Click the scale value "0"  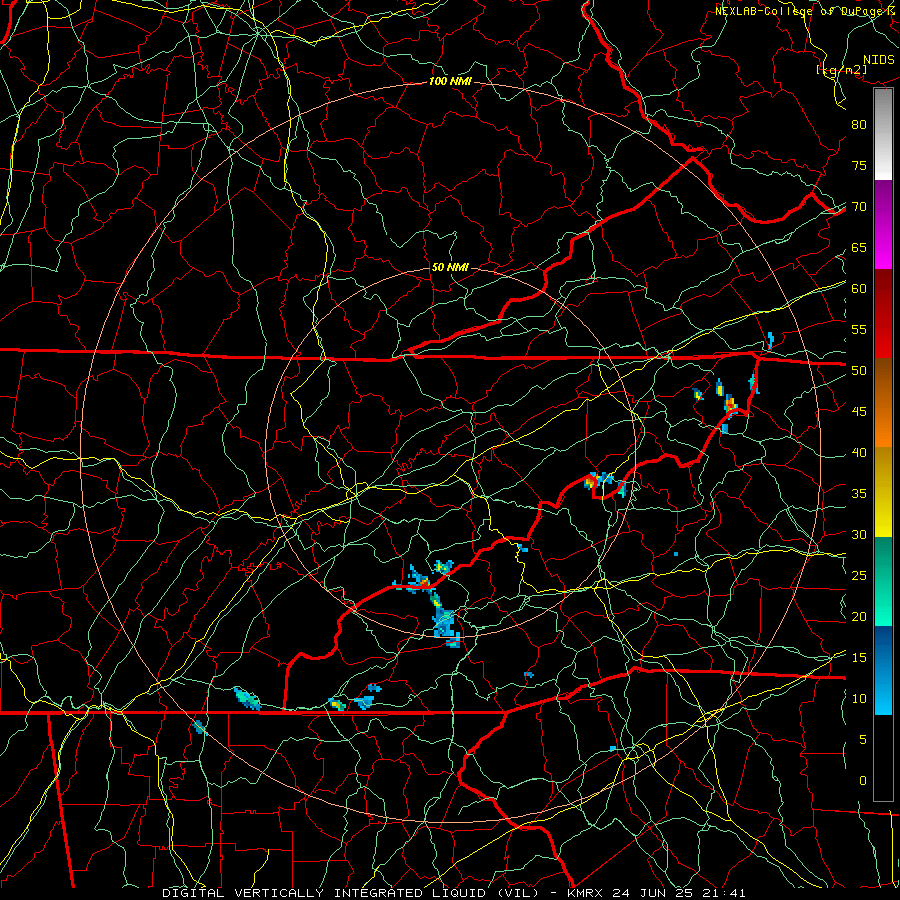863,781
